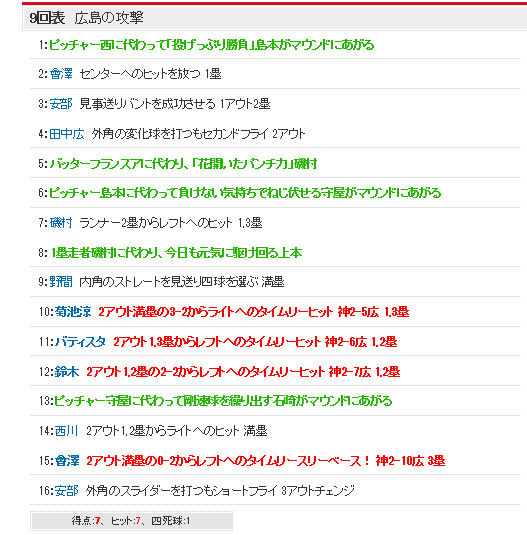The image size is (527, 535).
Task: Select text 内角のストレートを見送り四球を選ぶ 満塁
Action: point(182,282)
